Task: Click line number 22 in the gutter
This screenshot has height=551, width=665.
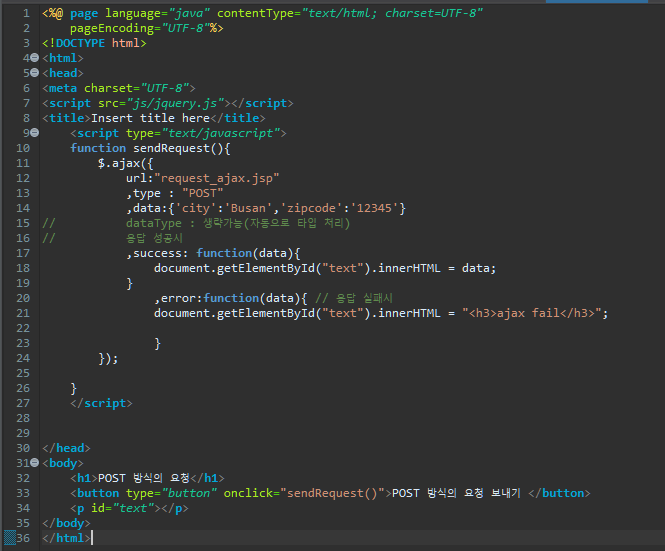Action: (x=23, y=328)
